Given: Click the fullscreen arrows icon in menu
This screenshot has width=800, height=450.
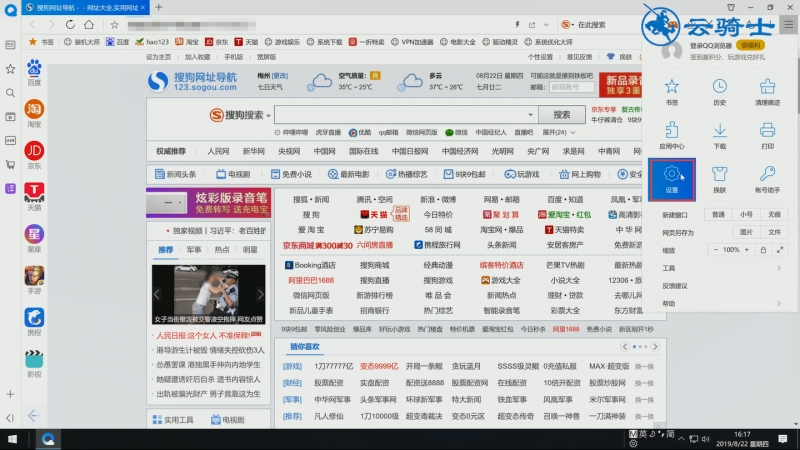Looking at the screenshot, I should coord(780,249).
